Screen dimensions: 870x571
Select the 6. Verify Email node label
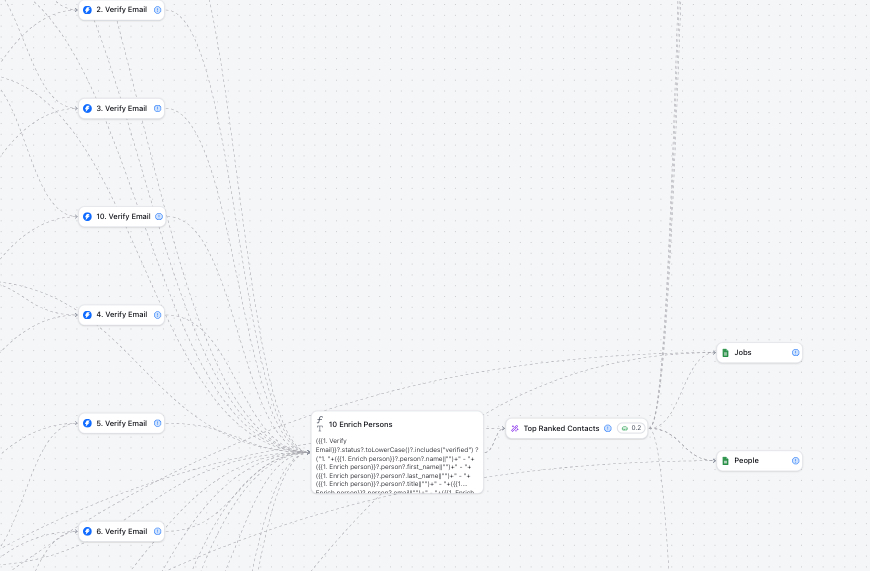tap(122, 531)
